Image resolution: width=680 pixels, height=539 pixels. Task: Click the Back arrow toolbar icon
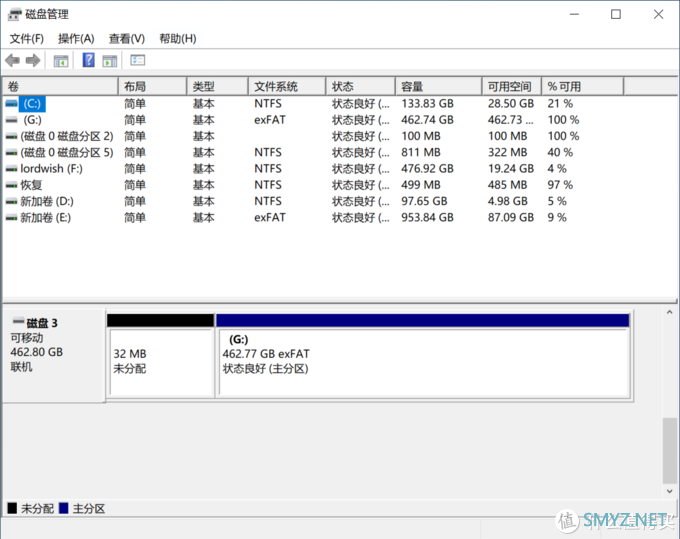click(x=13, y=60)
